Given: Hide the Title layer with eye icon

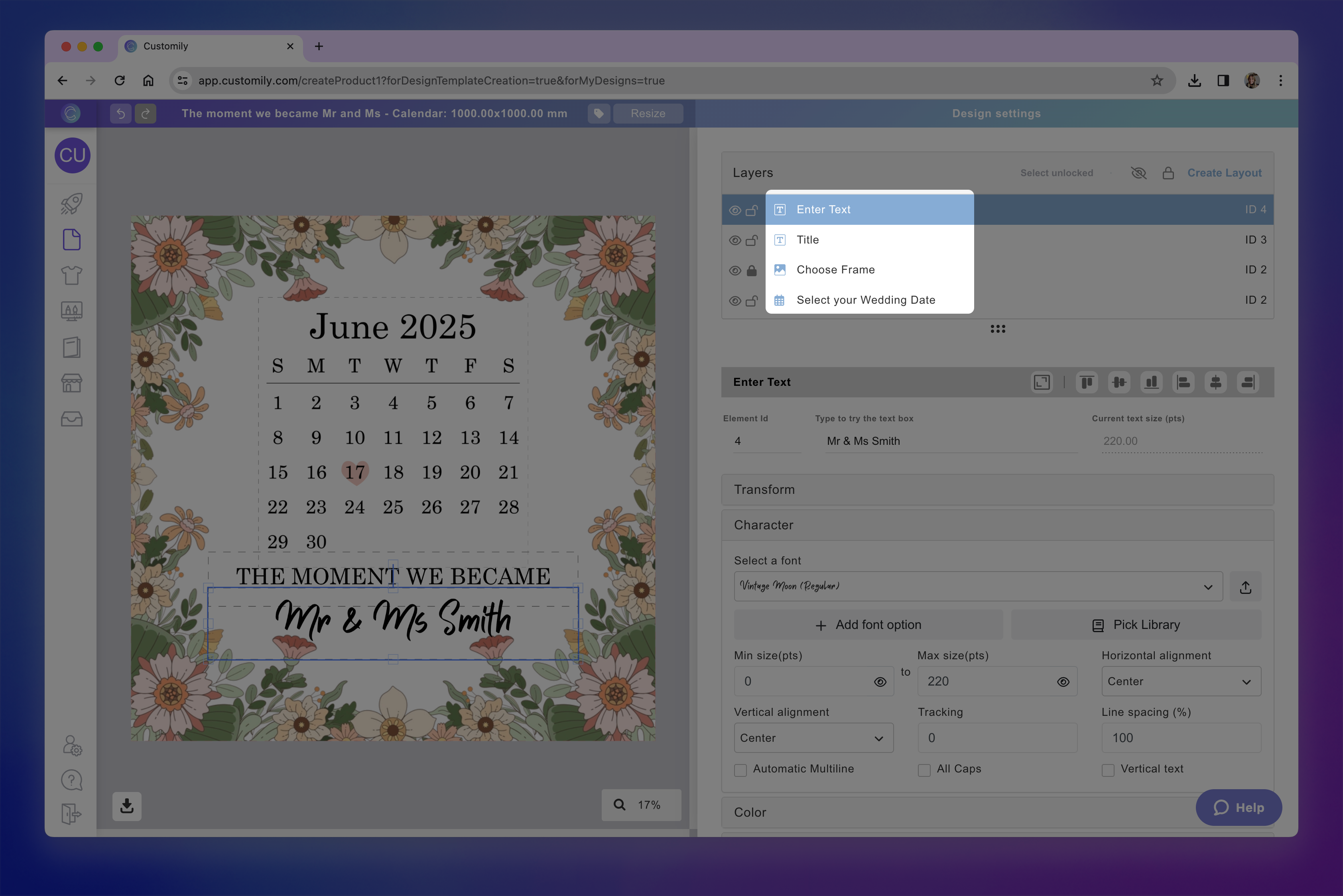Looking at the screenshot, I should pyautogui.click(x=735, y=240).
